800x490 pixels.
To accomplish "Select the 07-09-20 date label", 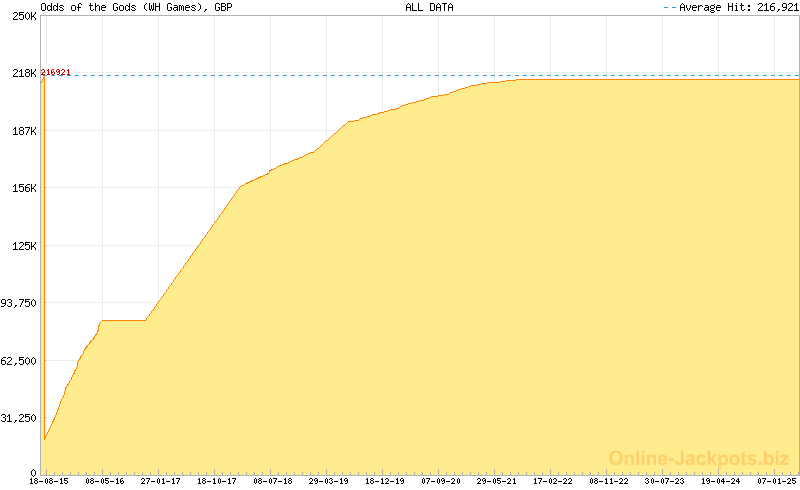I will tap(441, 482).
